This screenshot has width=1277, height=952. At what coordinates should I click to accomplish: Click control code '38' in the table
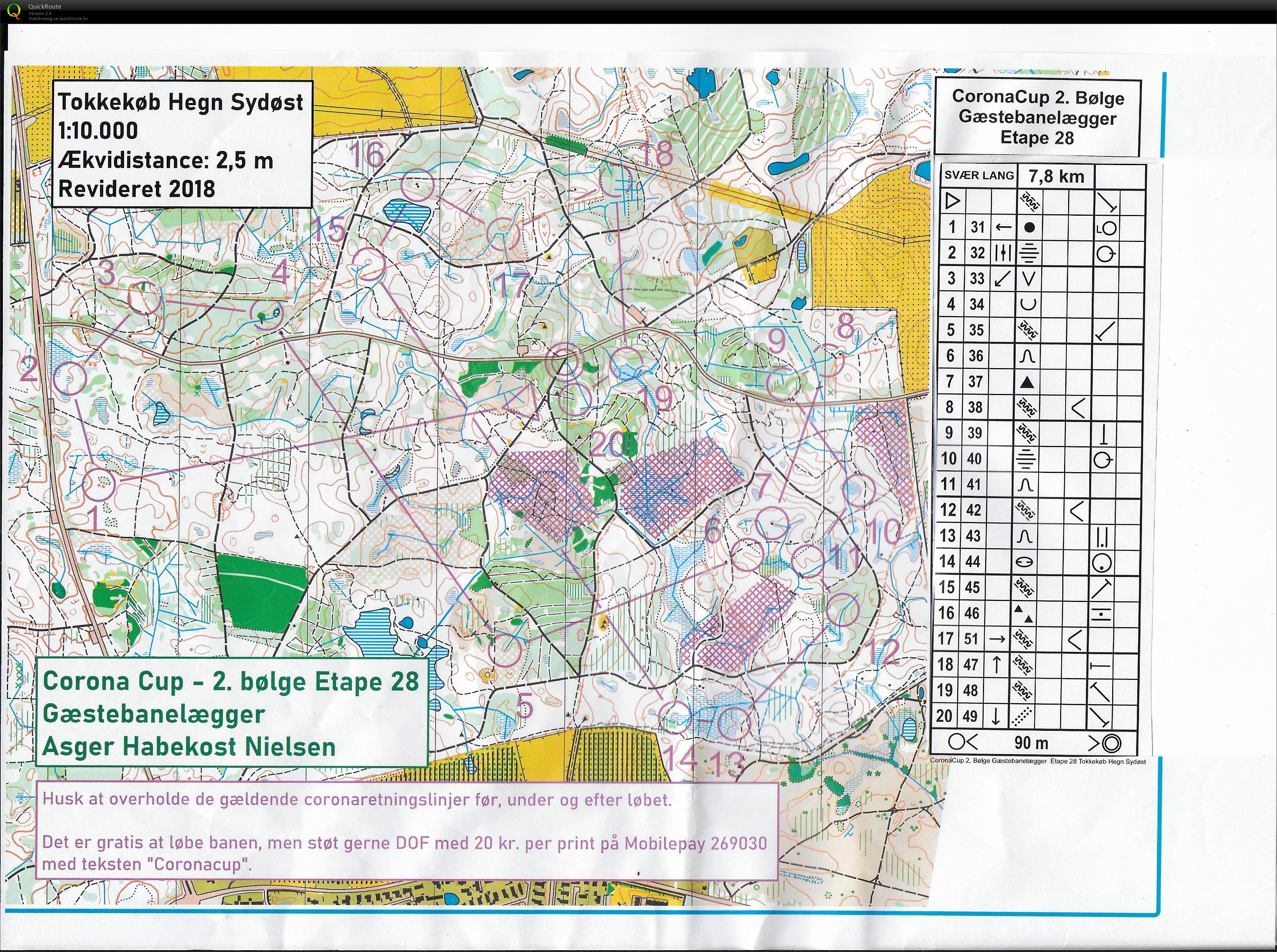(x=975, y=407)
